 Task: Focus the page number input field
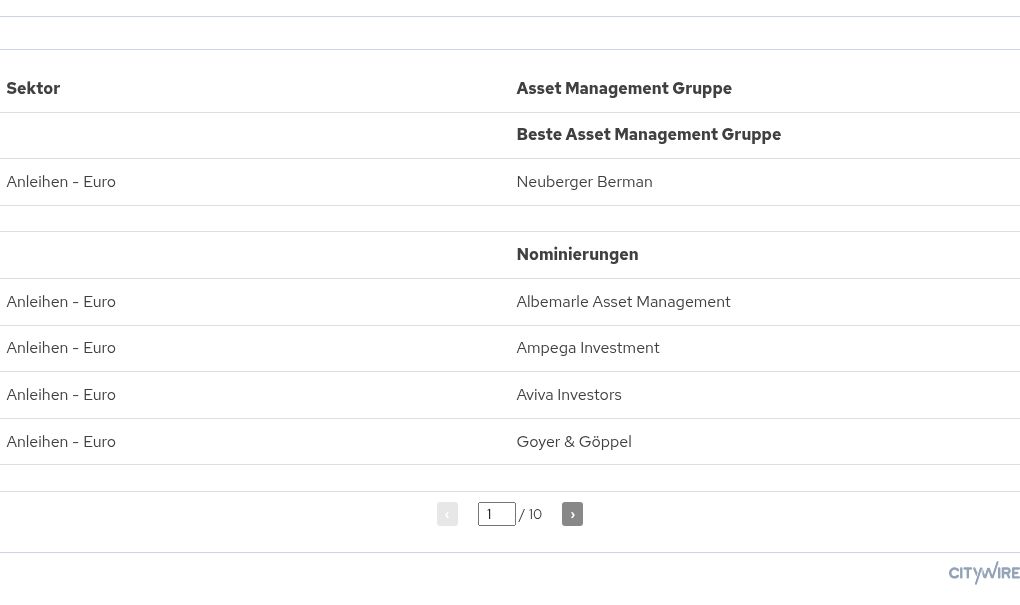(x=497, y=514)
